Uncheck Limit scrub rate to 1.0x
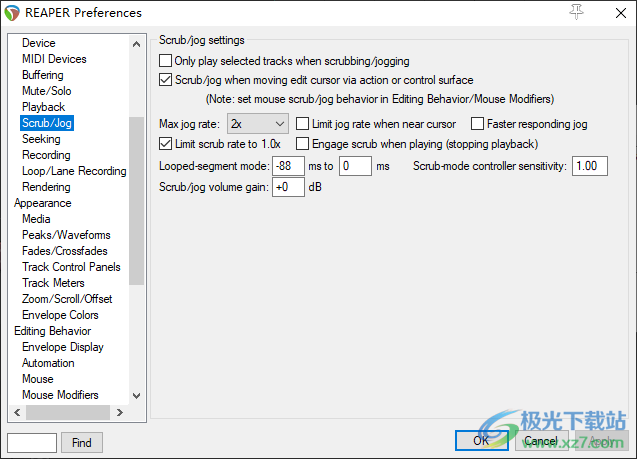This screenshot has width=637, height=459. pyautogui.click(x=166, y=144)
